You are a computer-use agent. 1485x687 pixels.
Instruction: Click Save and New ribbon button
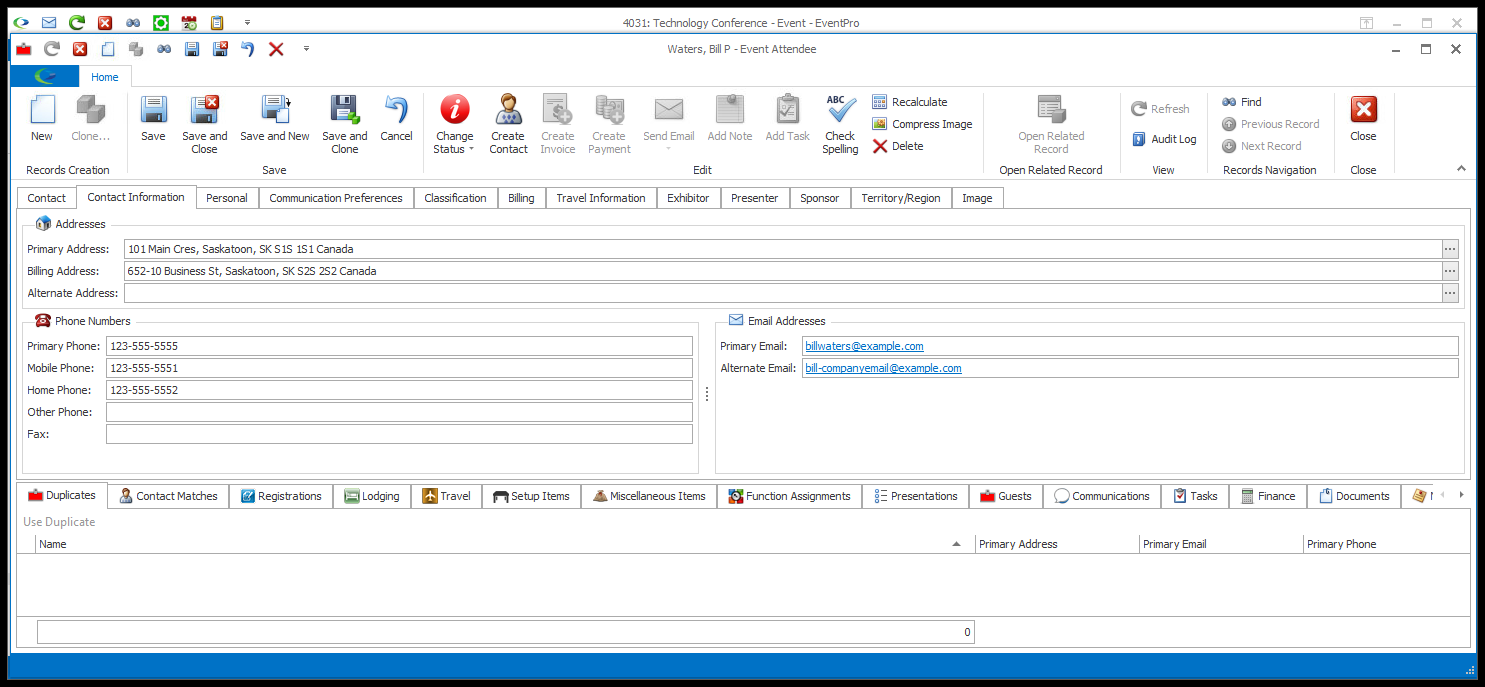[x=275, y=119]
